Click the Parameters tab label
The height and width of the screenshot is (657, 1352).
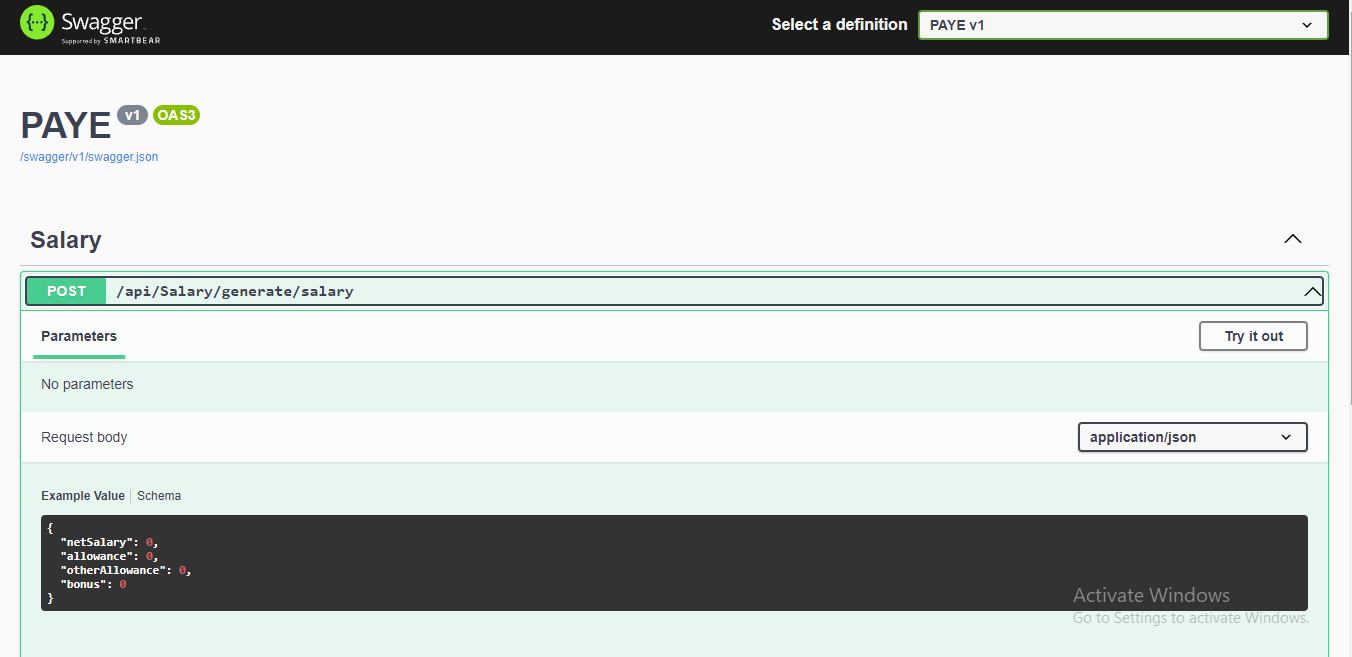pos(78,336)
